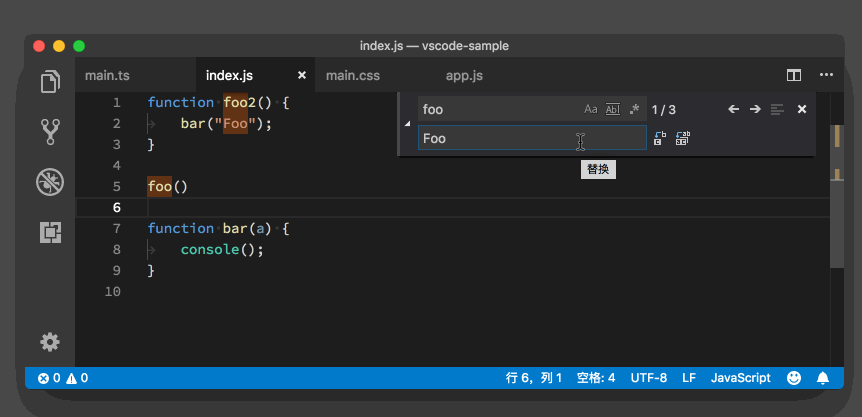Change the LF end of line sequence

689,378
